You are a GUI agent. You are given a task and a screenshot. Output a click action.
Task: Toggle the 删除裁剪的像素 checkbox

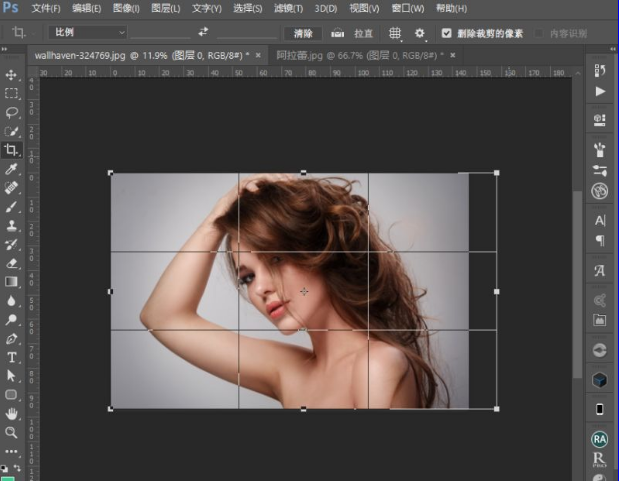click(447, 33)
